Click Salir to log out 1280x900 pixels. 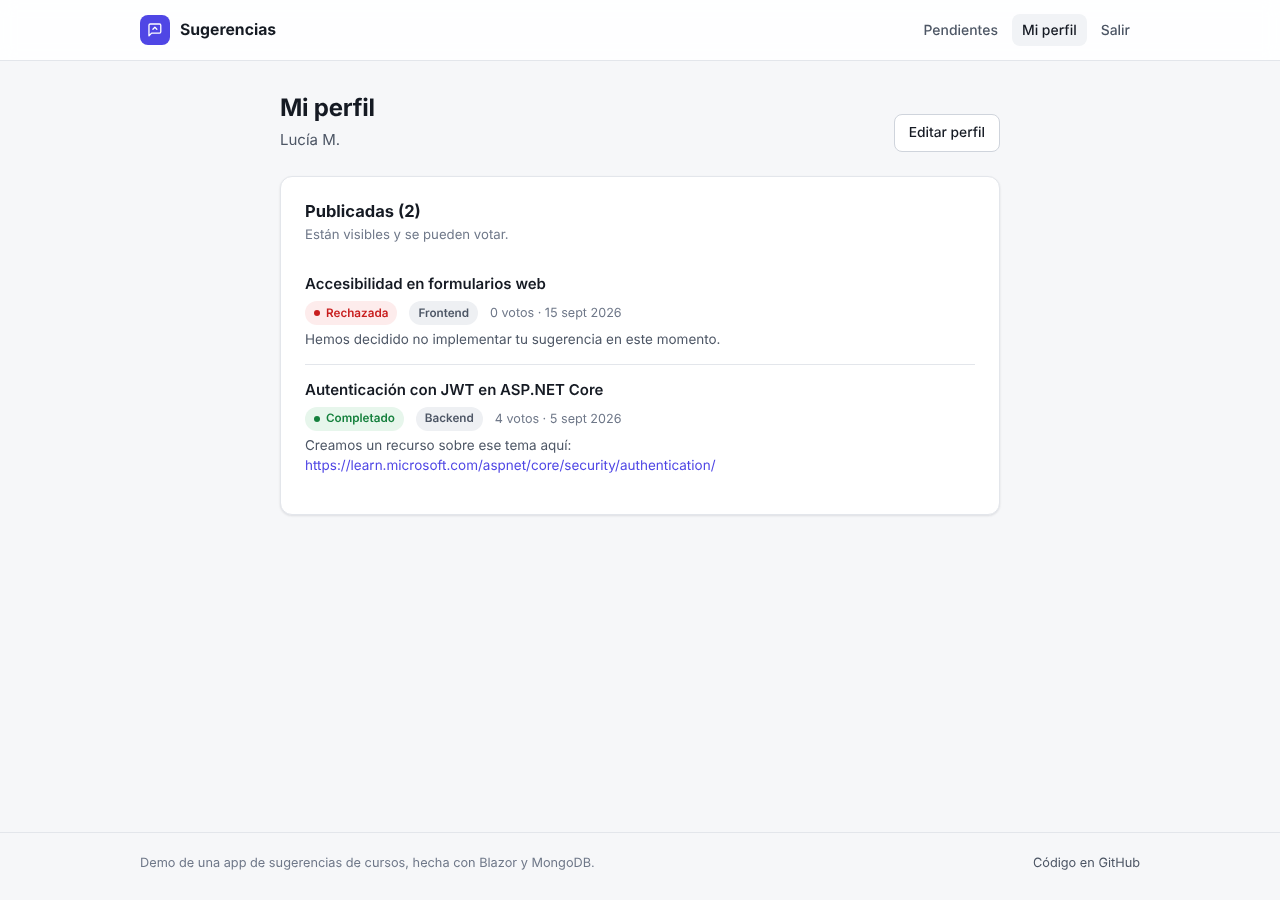[x=1115, y=30]
